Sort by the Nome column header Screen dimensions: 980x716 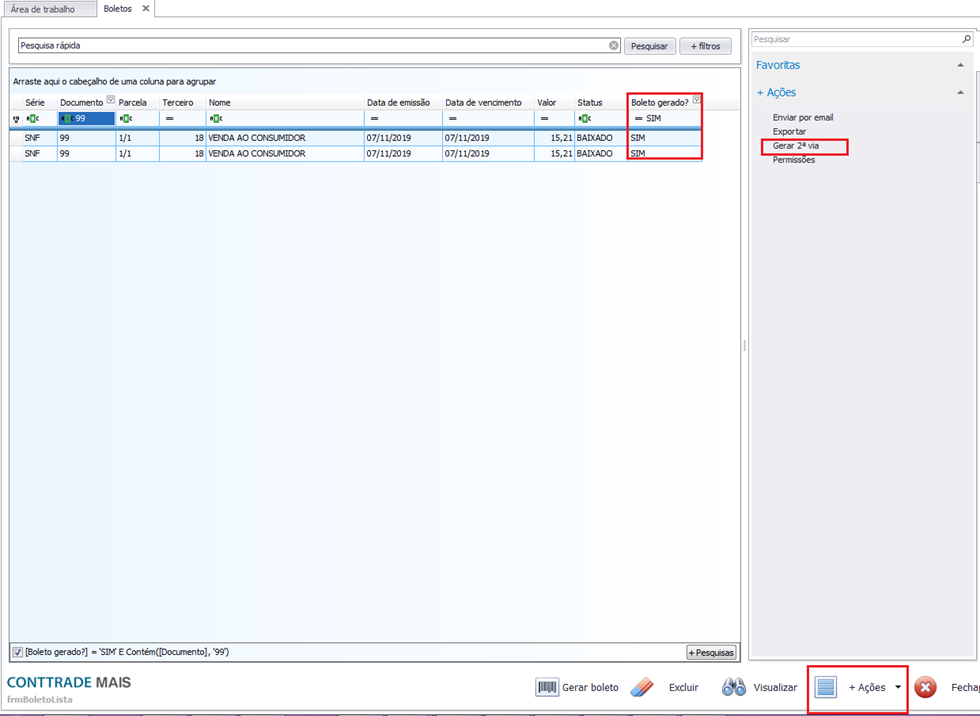coord(285,102)
